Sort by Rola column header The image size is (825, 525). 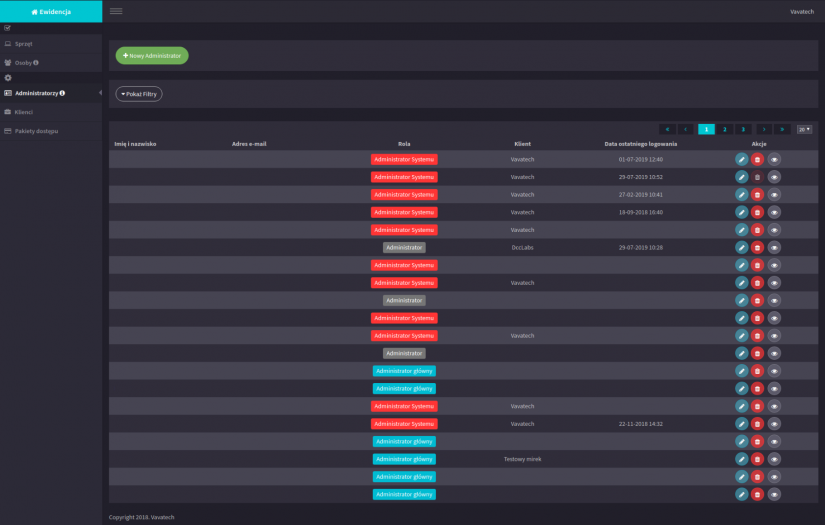[404, 144]
